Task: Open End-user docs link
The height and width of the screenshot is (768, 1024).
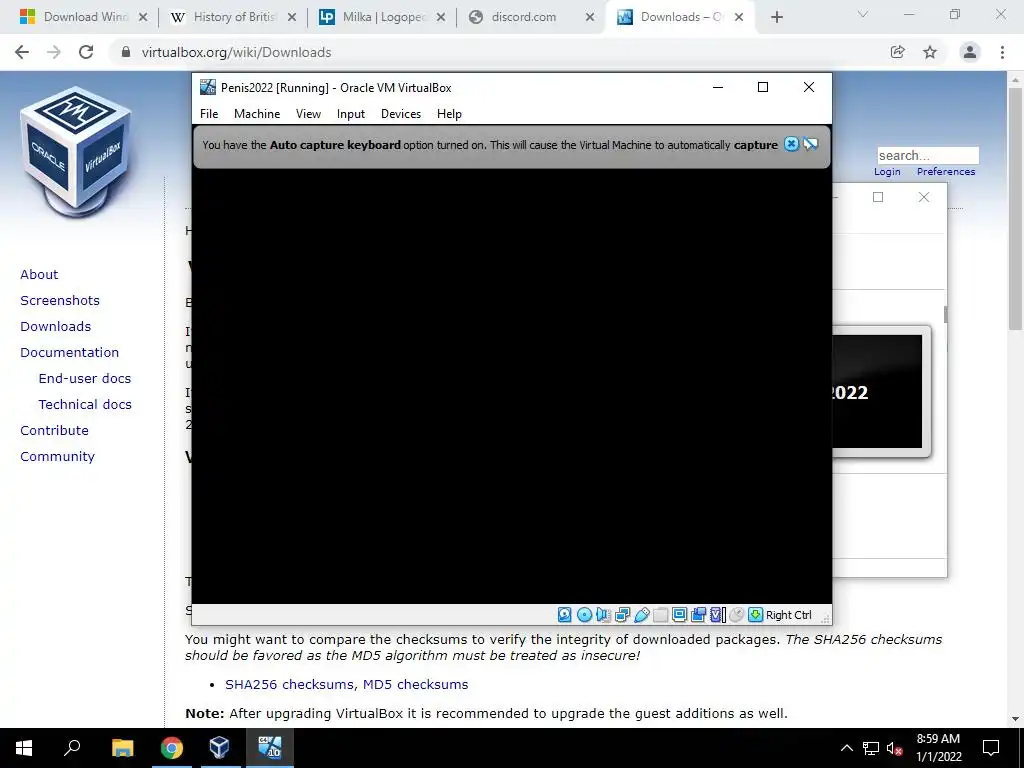Action: [x=85, y=379]
